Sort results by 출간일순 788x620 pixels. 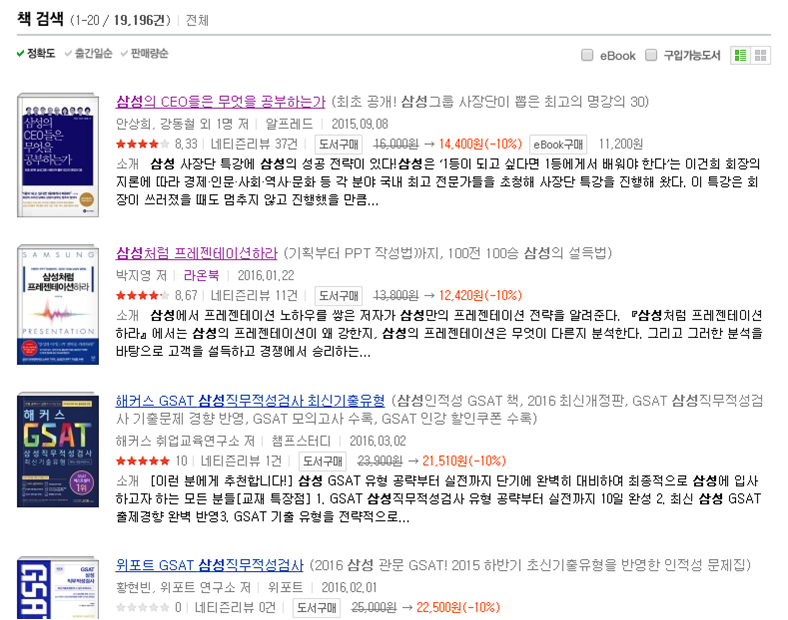[88, 53]
